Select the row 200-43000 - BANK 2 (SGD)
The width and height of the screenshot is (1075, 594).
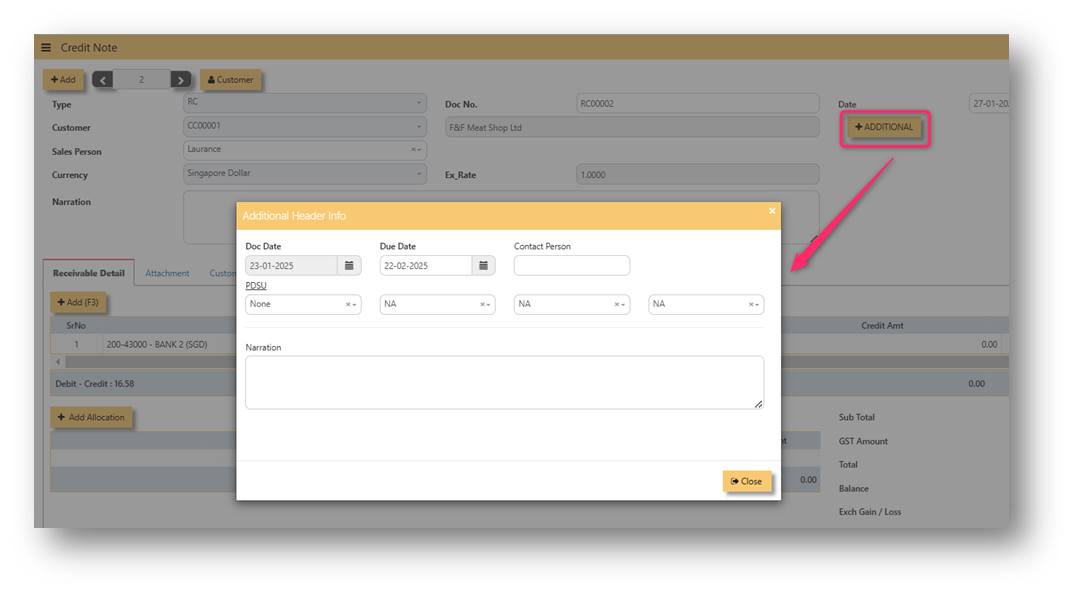point(156,344)
